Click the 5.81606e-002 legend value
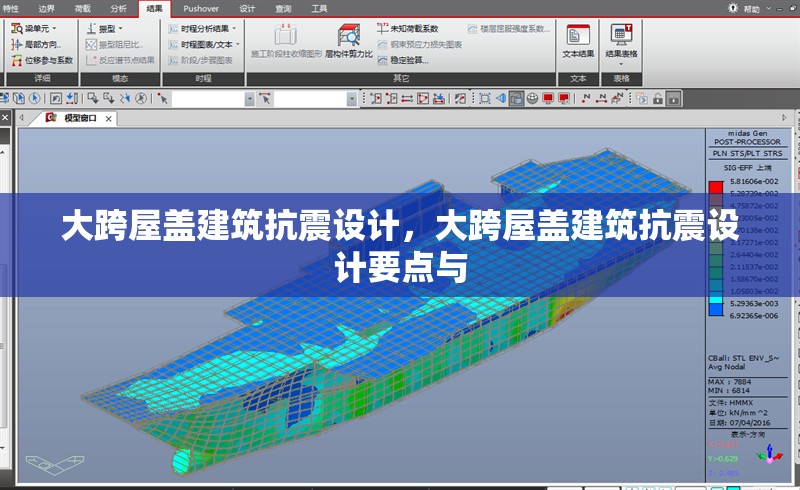The width and height of the screenshot is (800, 490). pos(754,181)
